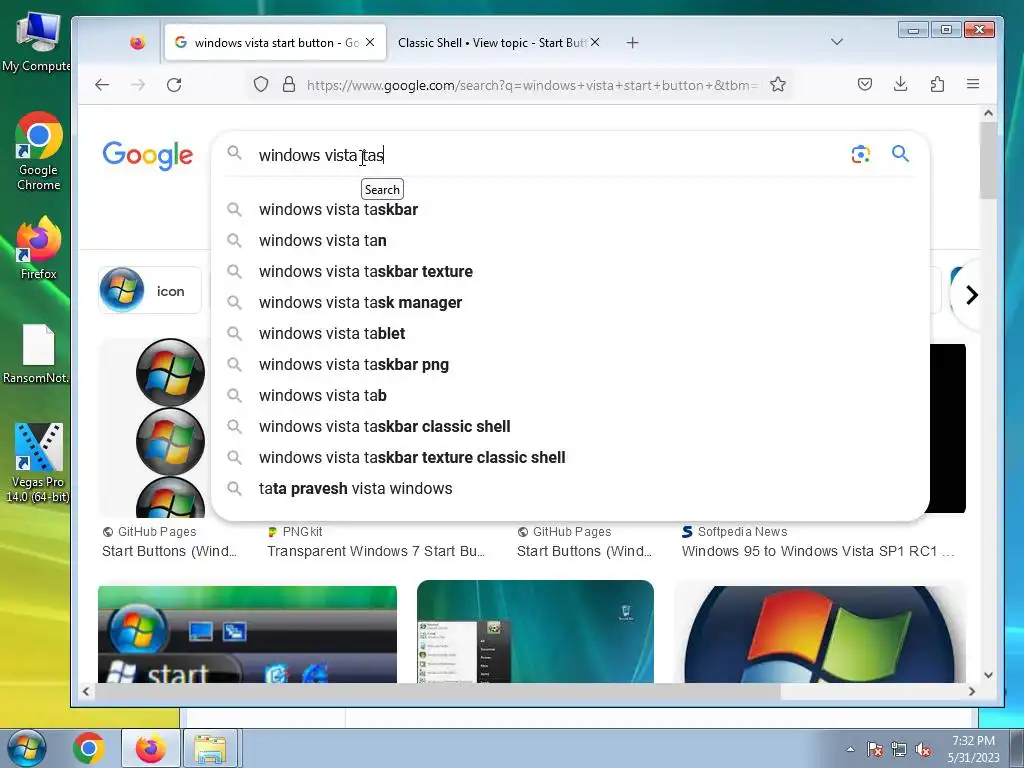This screenshot has width=1024, height=768.
Task: Open the shield tracking protection icon
Action: pos(261,85)
